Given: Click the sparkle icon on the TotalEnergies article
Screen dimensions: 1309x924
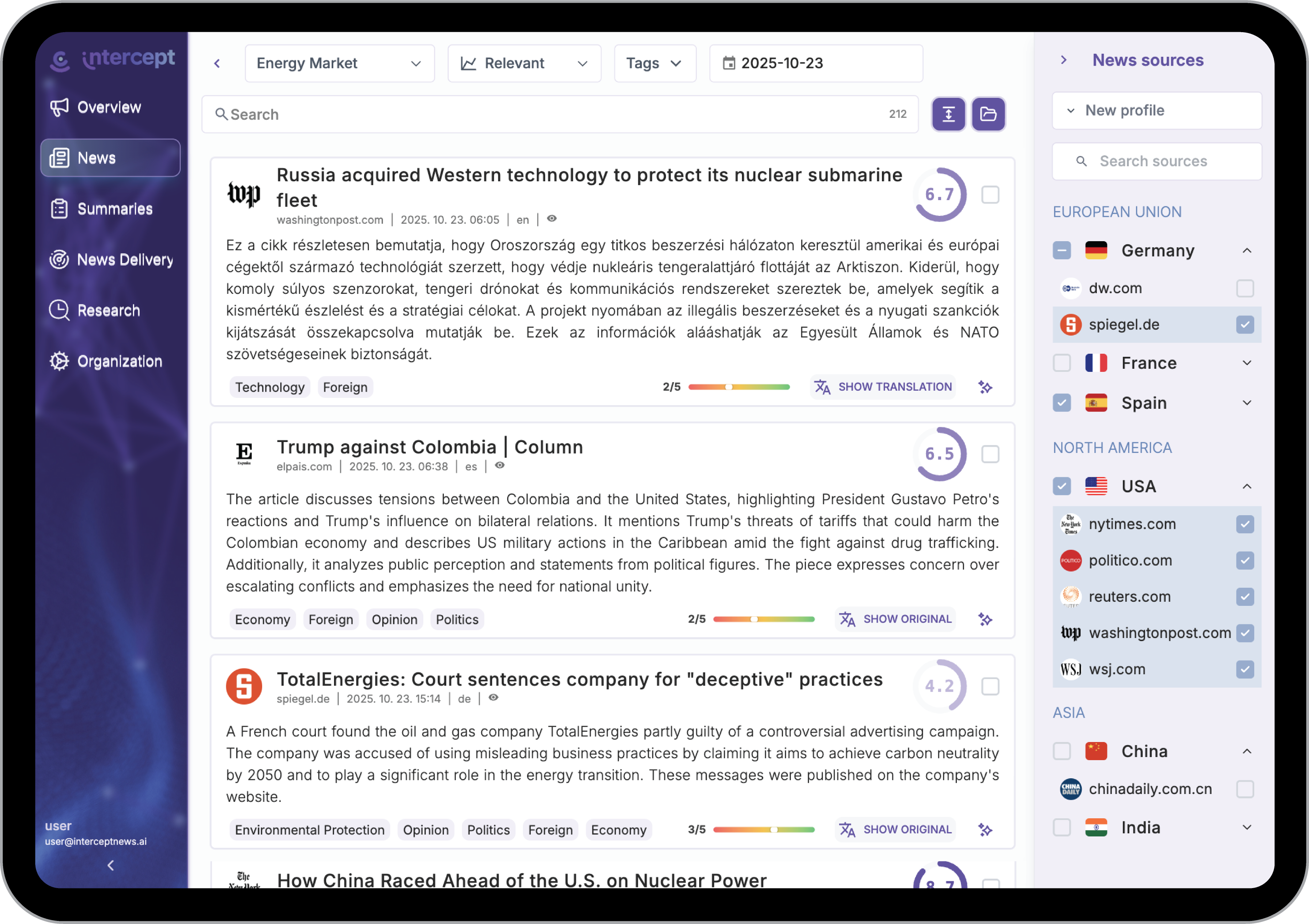Looking at the screenshot, I should 985,829.
